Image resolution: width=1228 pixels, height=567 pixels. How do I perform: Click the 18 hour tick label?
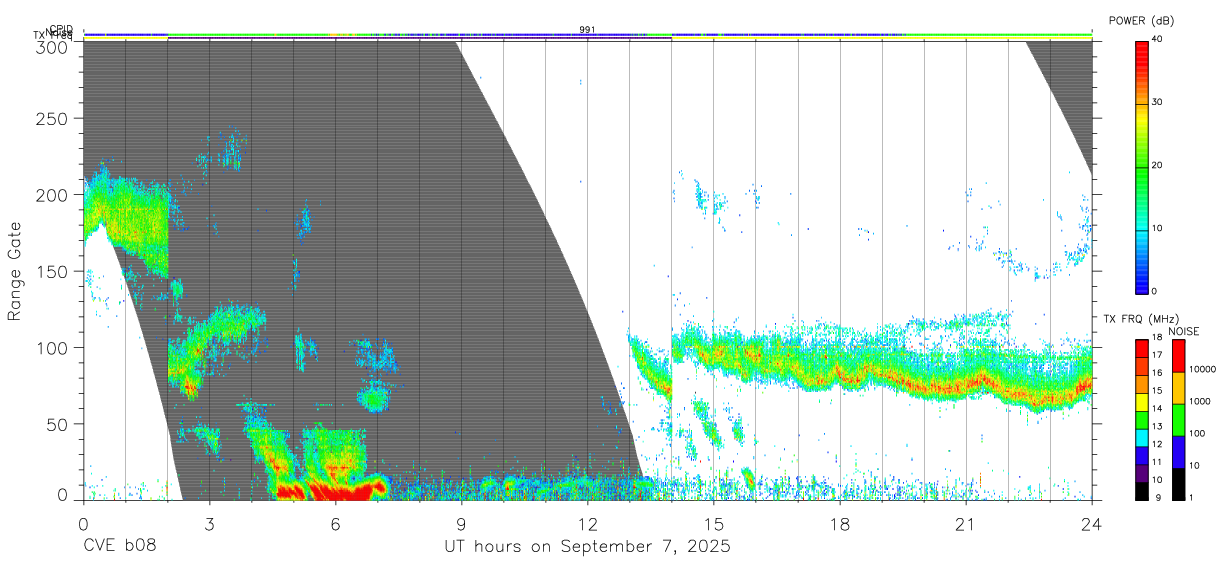pos(840,525)
